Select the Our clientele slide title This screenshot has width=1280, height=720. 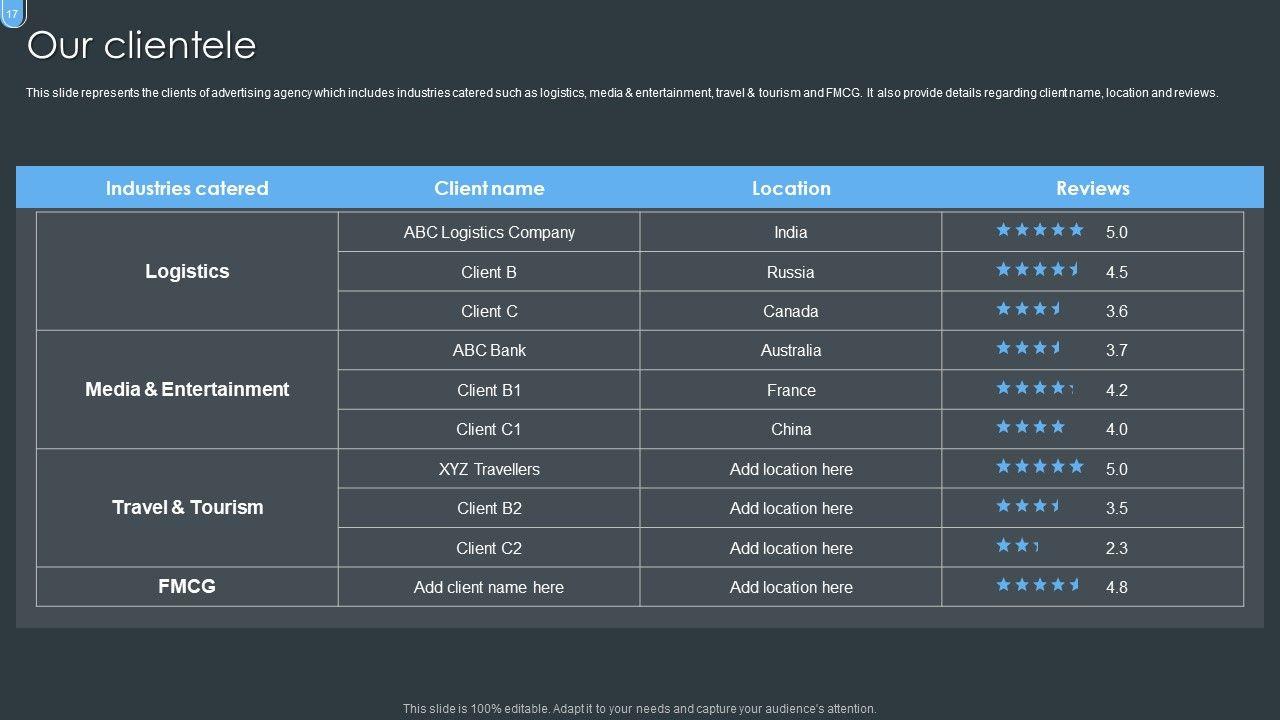141,46
